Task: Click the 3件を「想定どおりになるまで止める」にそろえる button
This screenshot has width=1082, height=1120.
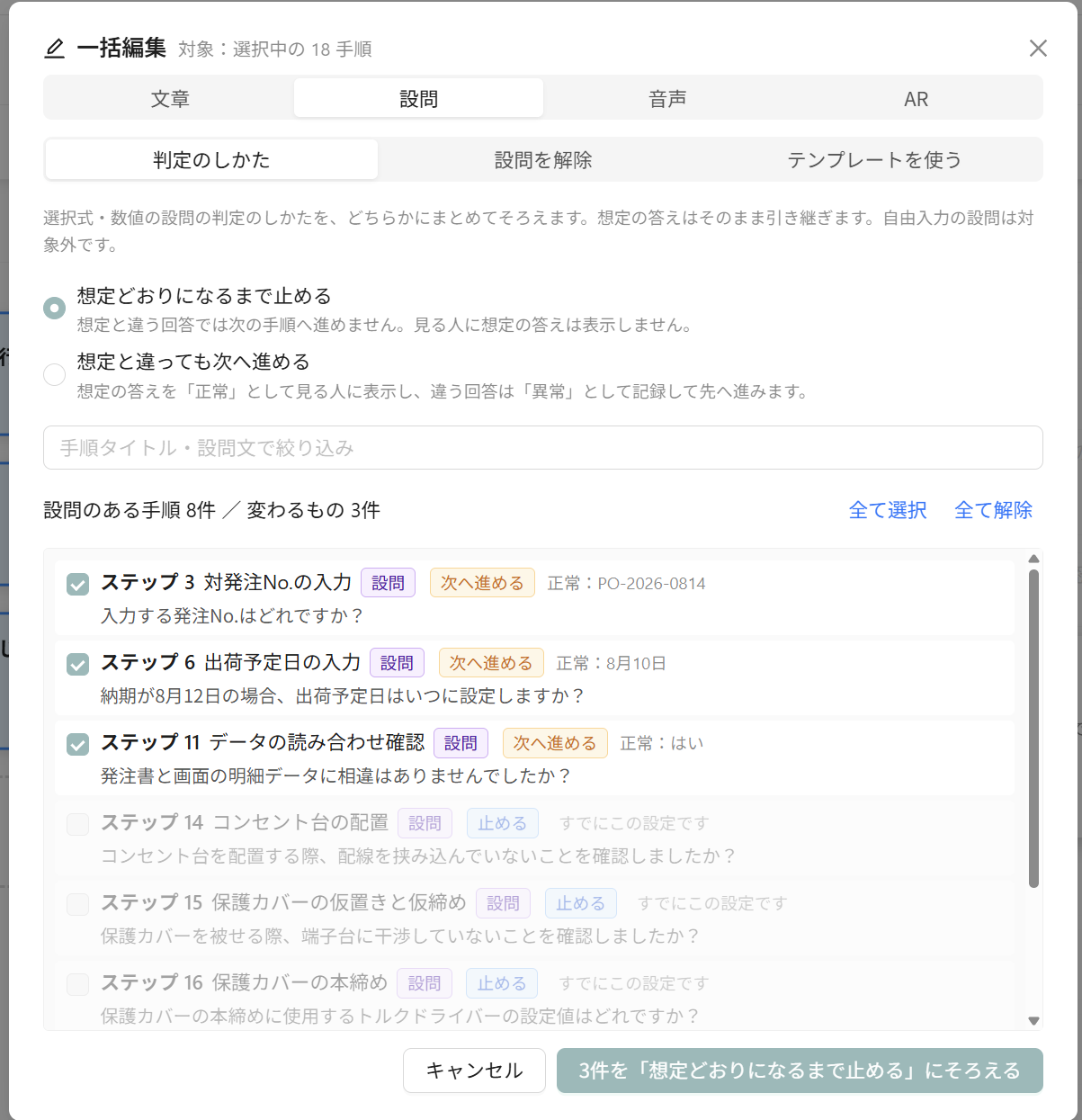Action: (x=800, y=1071)
